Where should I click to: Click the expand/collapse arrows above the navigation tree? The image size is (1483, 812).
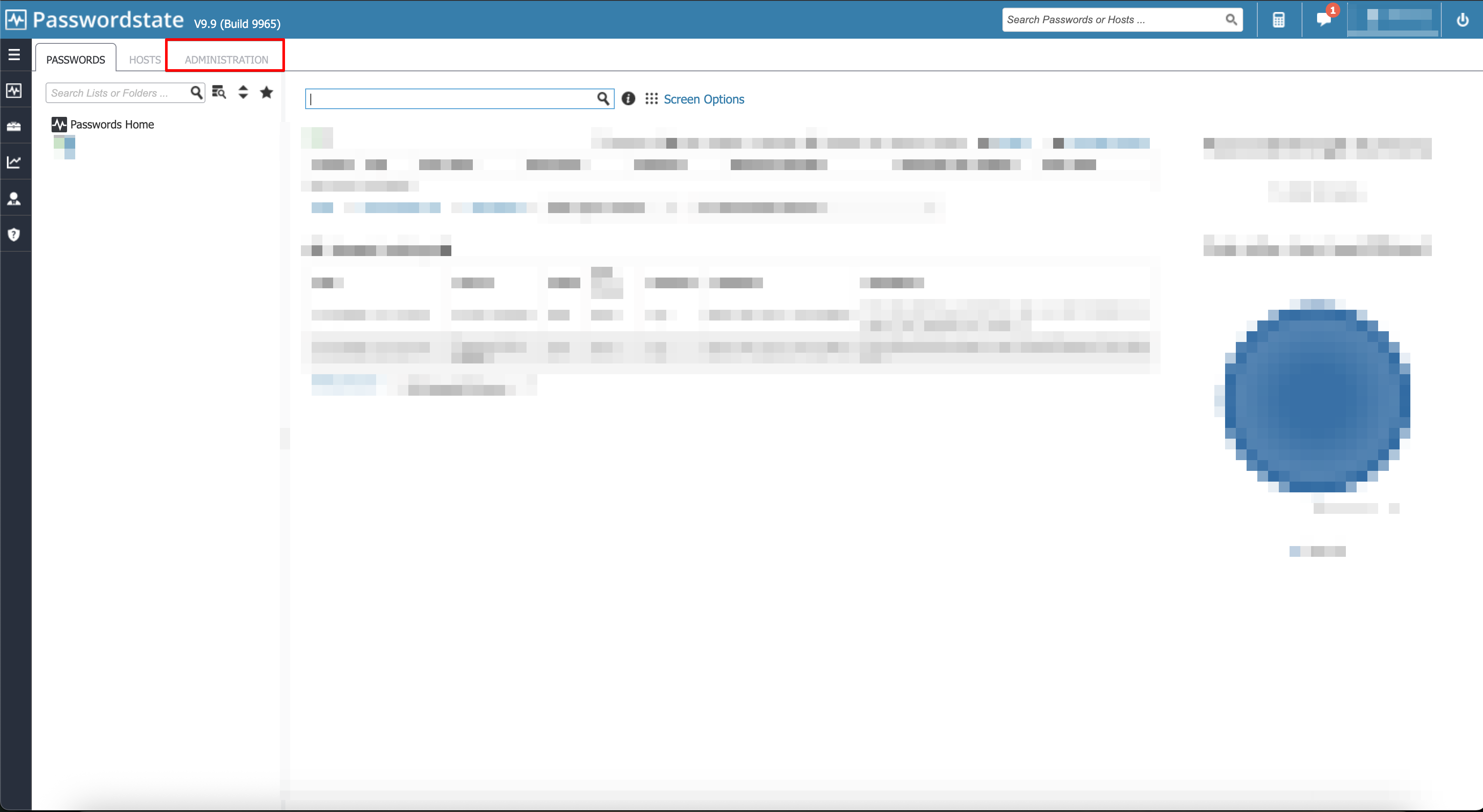(x=243, y=92)
